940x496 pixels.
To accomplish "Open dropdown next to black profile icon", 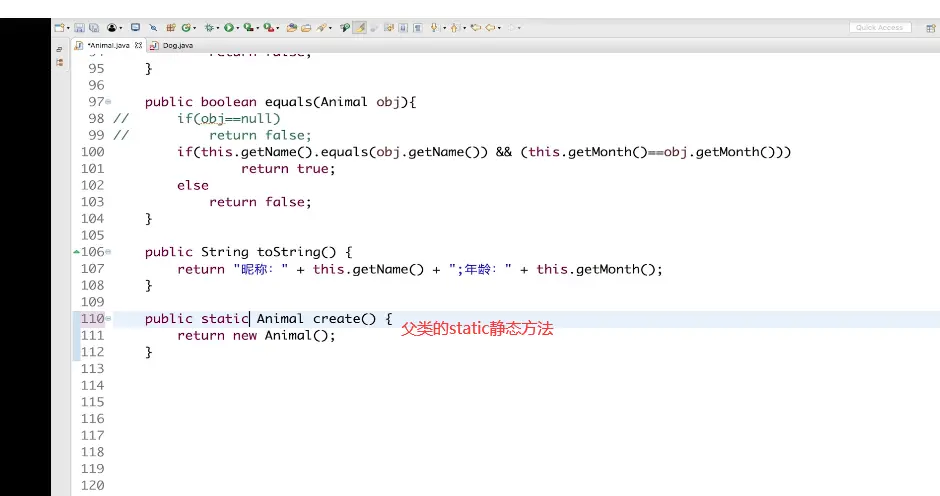I will click(x=121, y=28).
